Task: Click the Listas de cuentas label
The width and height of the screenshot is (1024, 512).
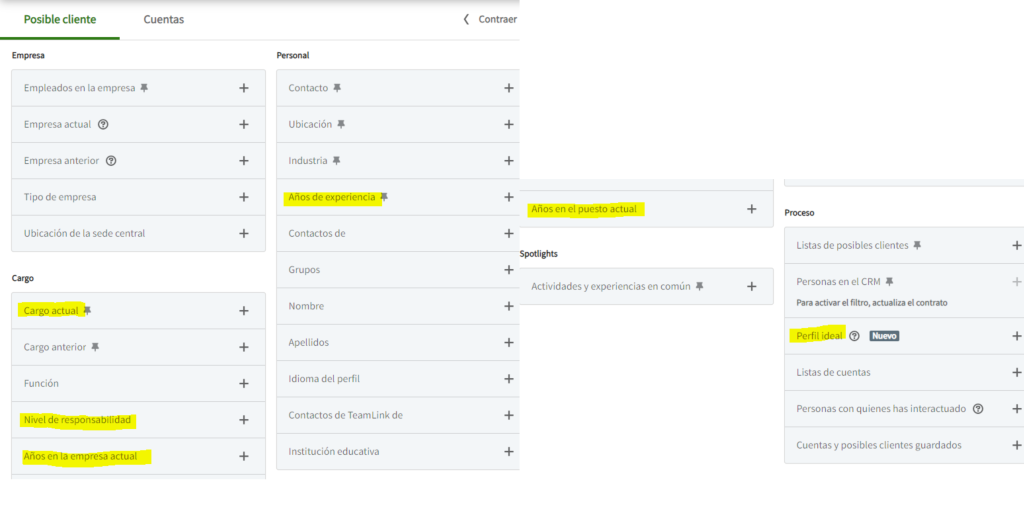Action: coord(833,372)
